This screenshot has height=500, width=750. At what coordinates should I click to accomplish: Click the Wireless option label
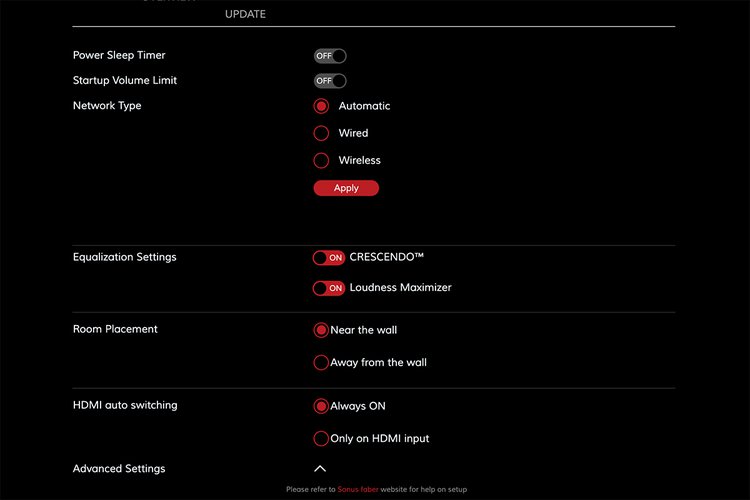pyautogui.click(x=360, y=160)
